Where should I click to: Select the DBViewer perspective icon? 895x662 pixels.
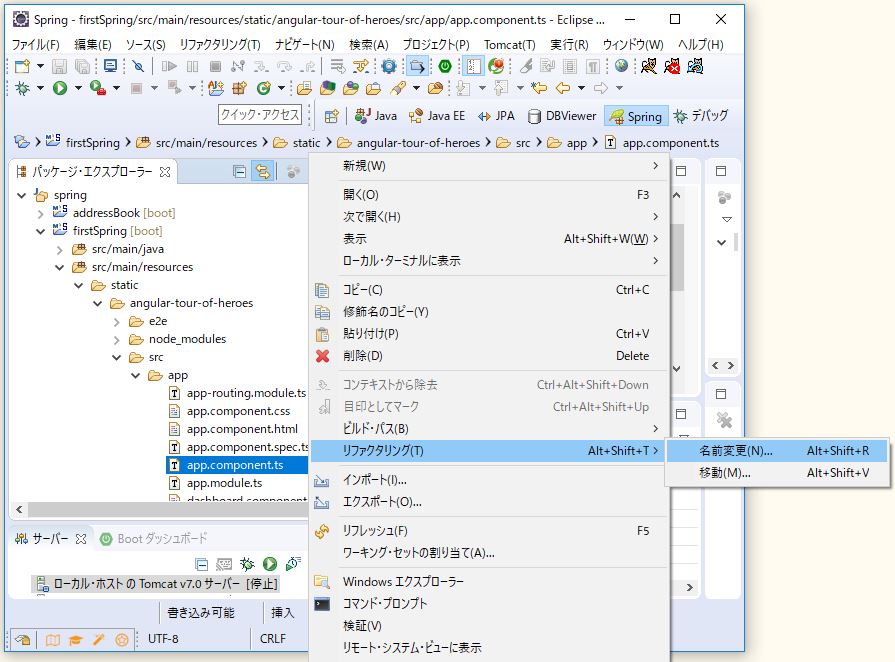tap(560, 116)
